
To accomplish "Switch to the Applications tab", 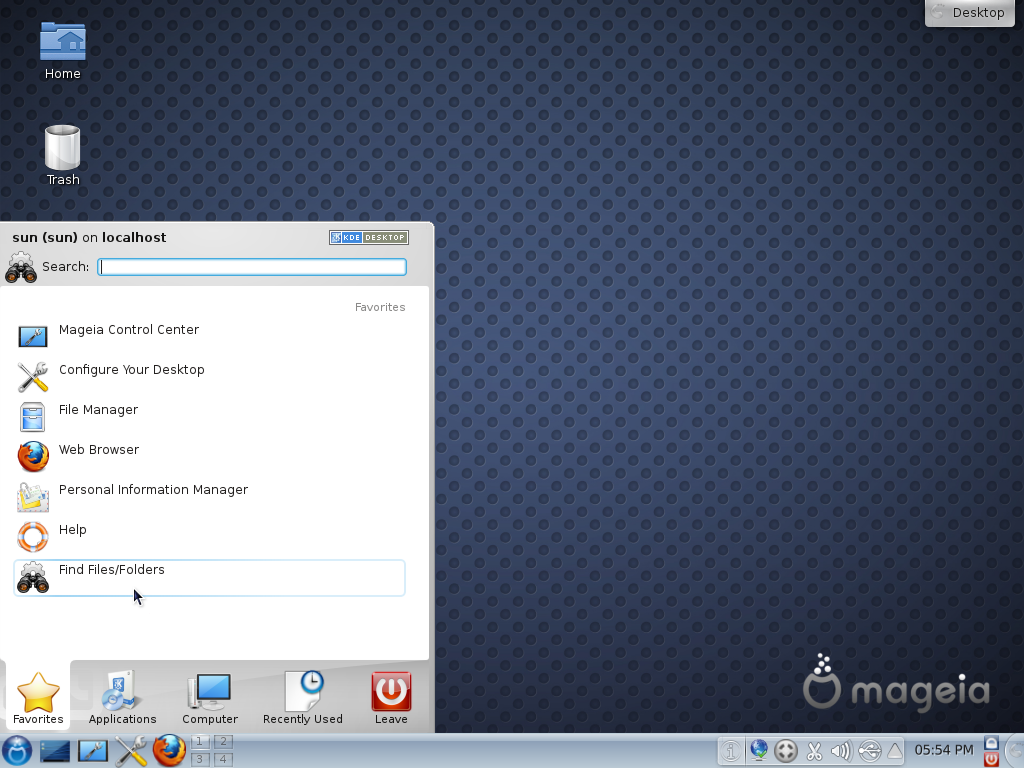I will 122,698.
